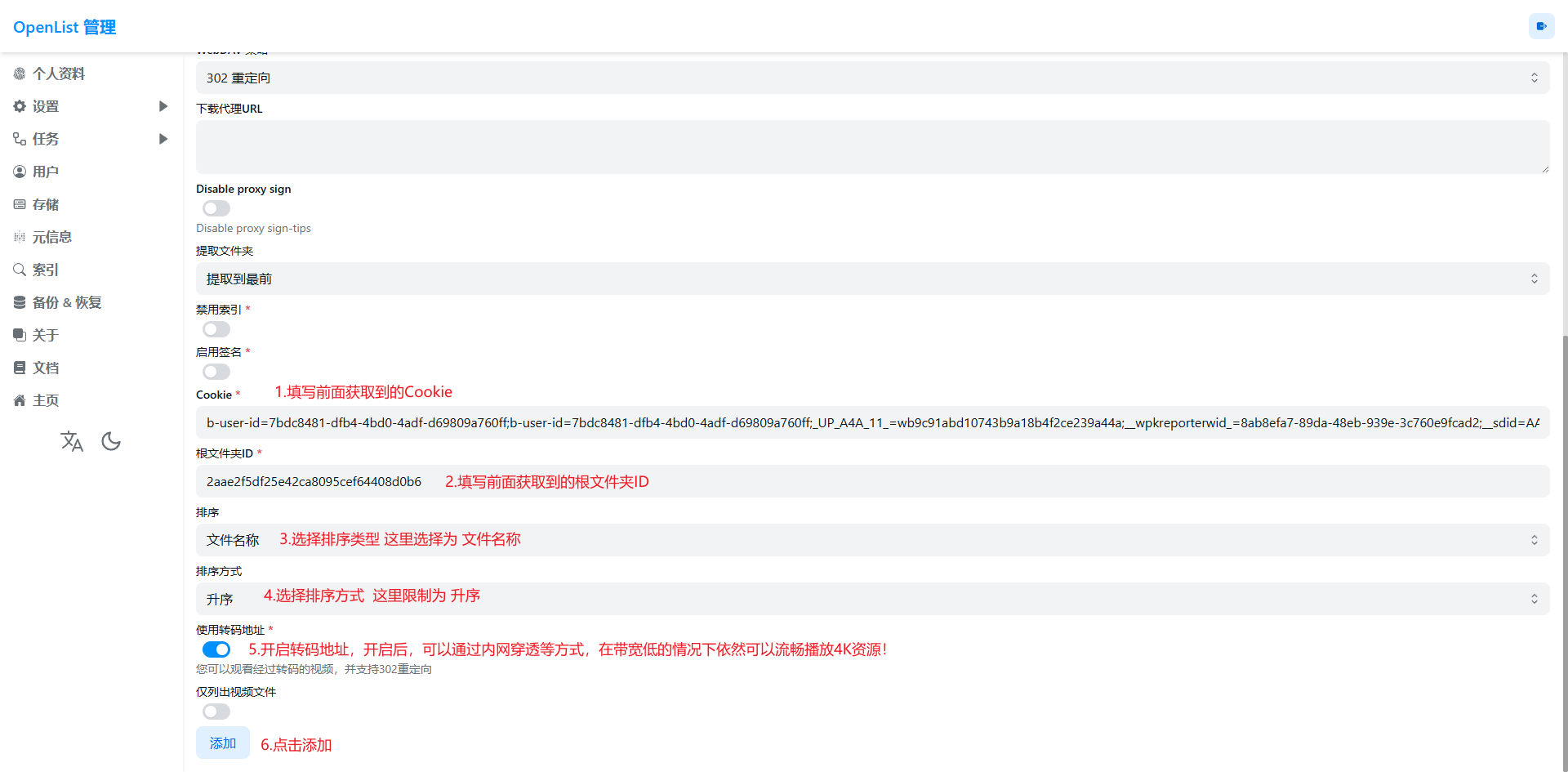Click the 主页 home icon in sidebar

point(20,400)
